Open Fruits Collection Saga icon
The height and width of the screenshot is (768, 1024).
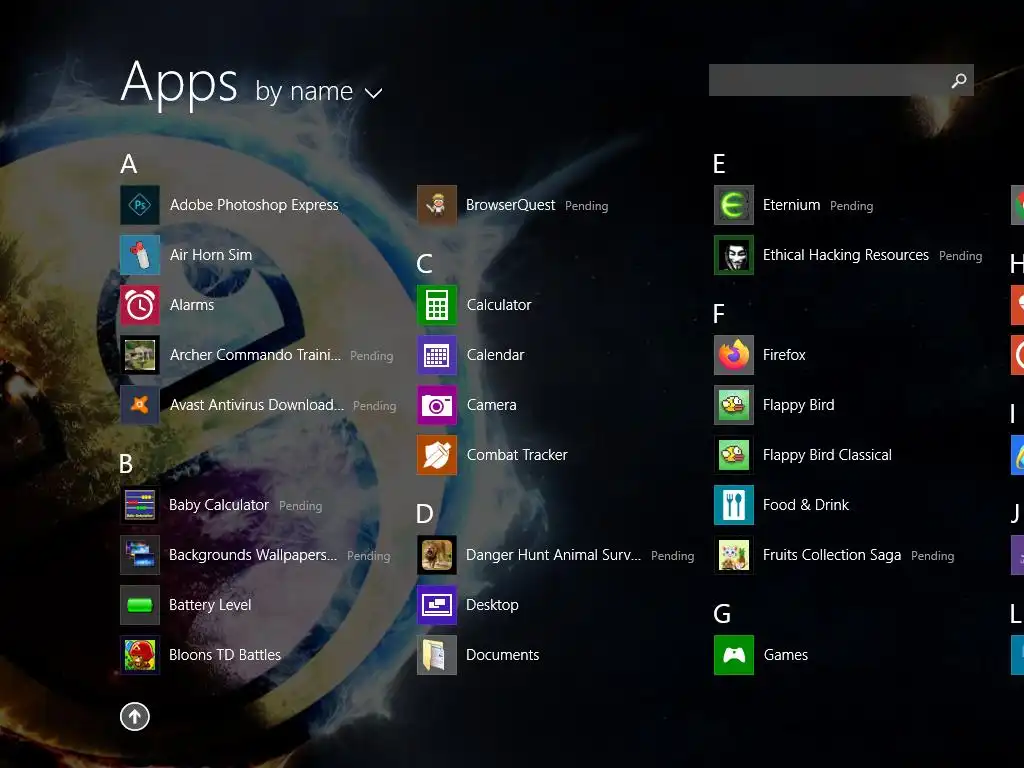(x=734, y=555)
